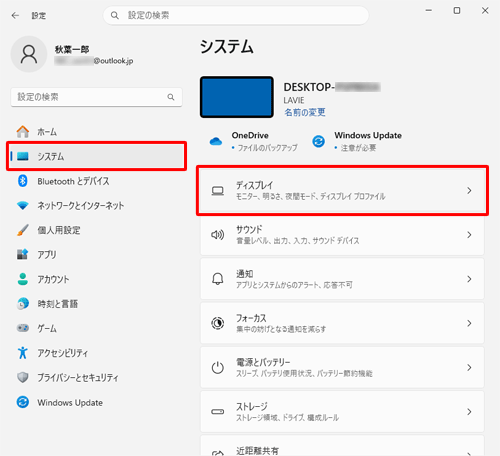The image size is (500, 456).
Task: Click the account name 秋葉一郎
Action: tap(72, 49)
